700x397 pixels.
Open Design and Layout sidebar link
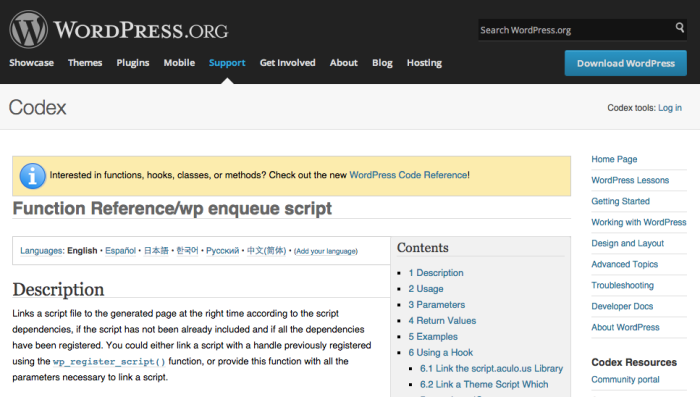point(628,243)
